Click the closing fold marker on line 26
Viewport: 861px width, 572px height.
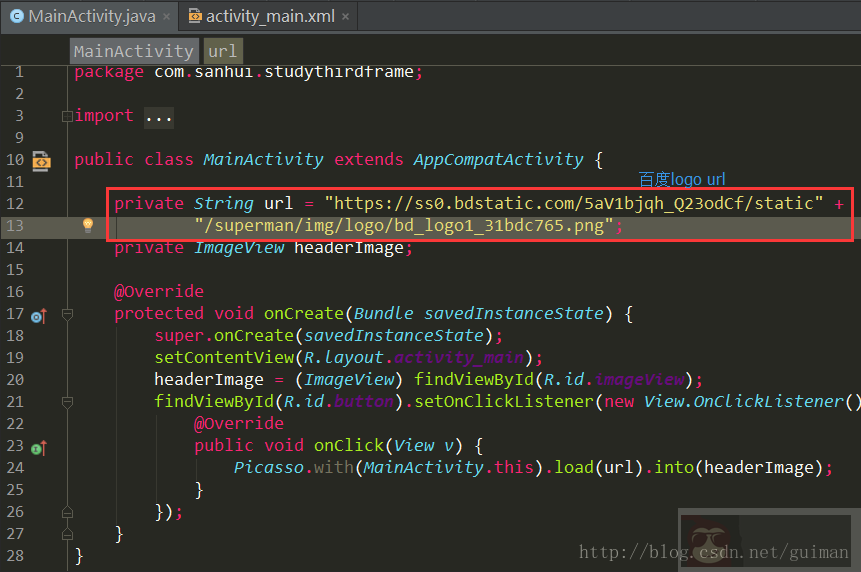tap(67, 512)
